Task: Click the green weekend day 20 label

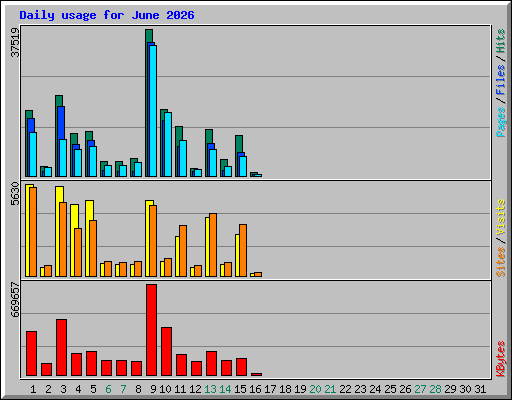Action: coord(315,389)
